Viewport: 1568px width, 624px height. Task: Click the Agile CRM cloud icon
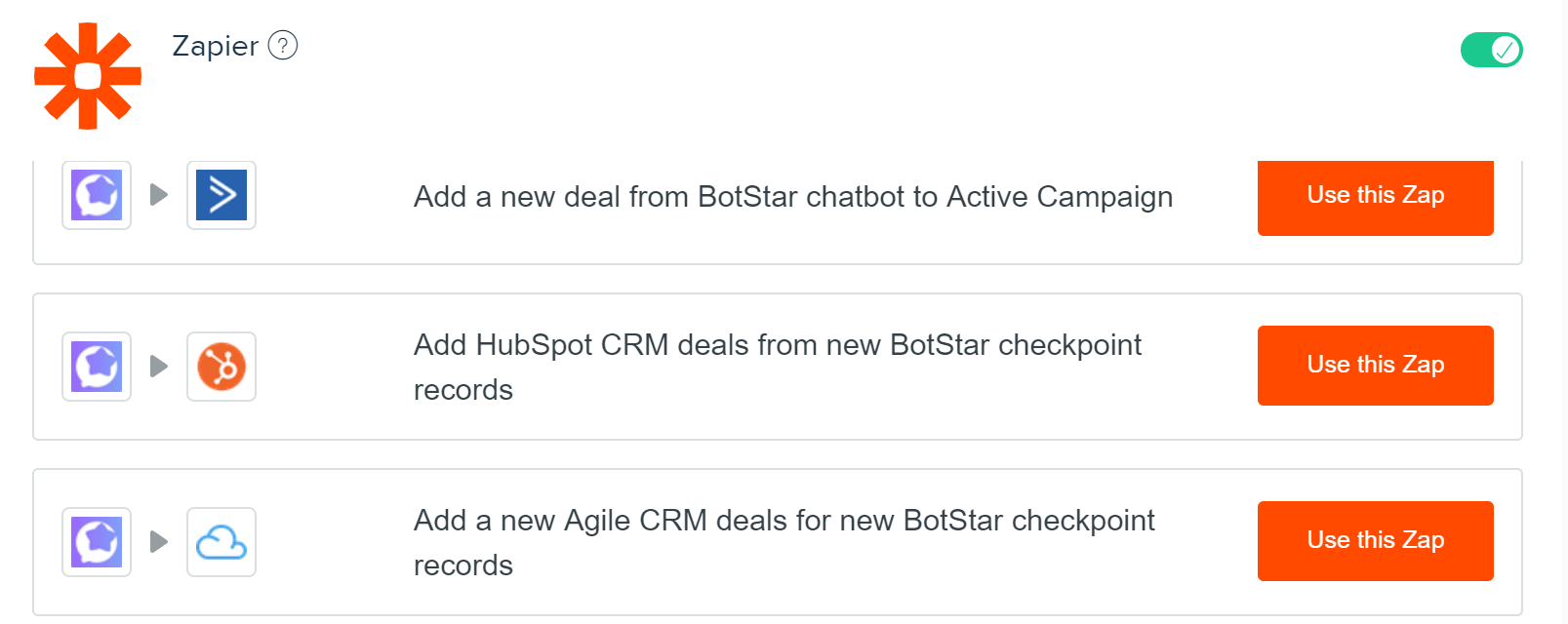click(221, 542)
